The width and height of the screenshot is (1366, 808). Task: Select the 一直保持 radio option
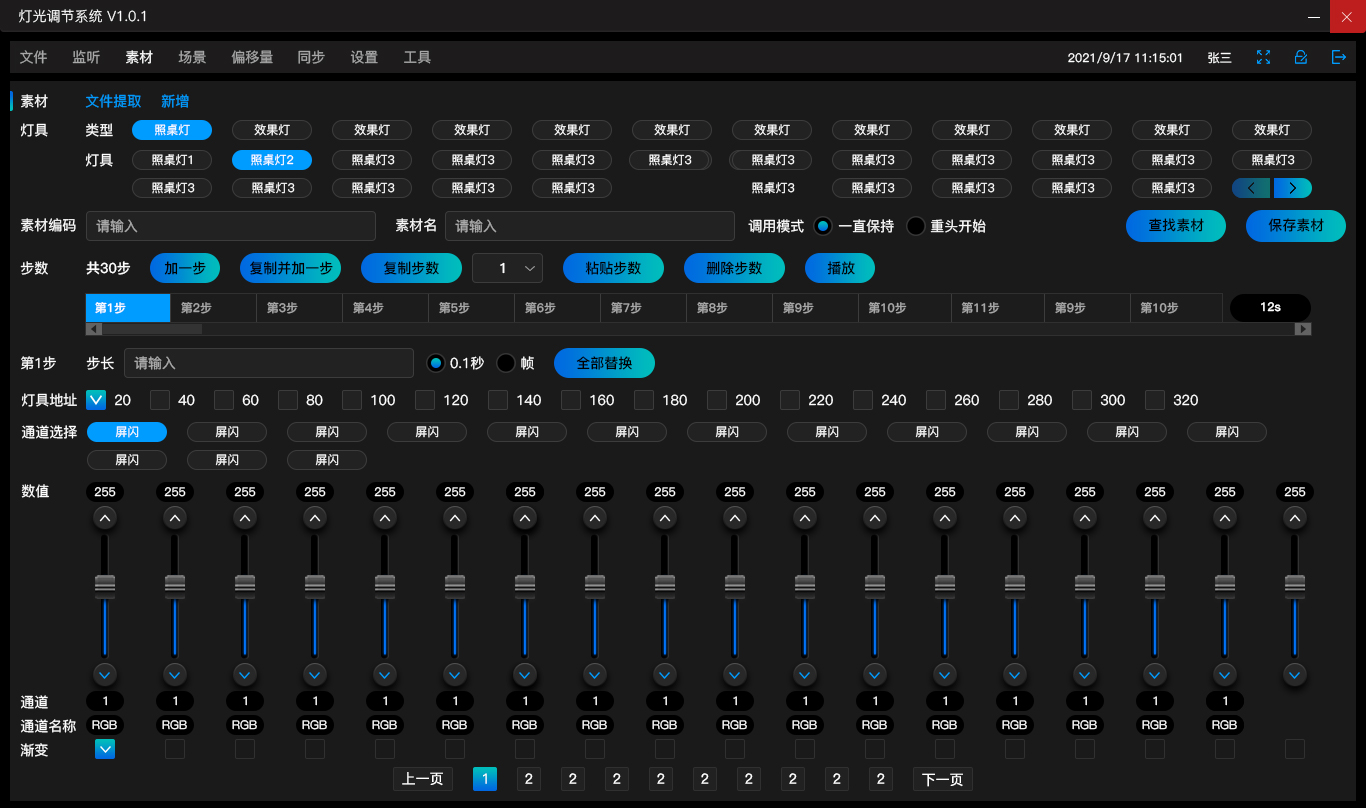click(x=823, y=226)
